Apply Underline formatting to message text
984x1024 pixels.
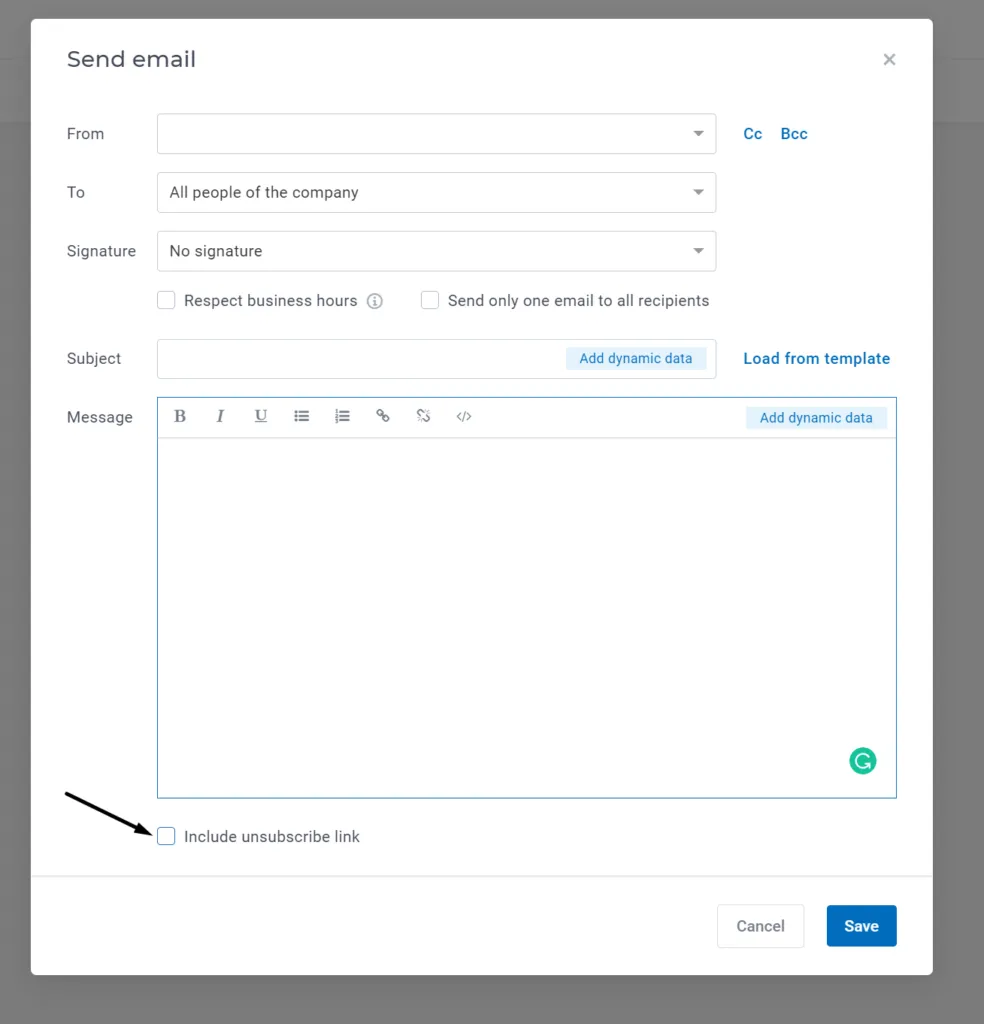click(261, 416)
